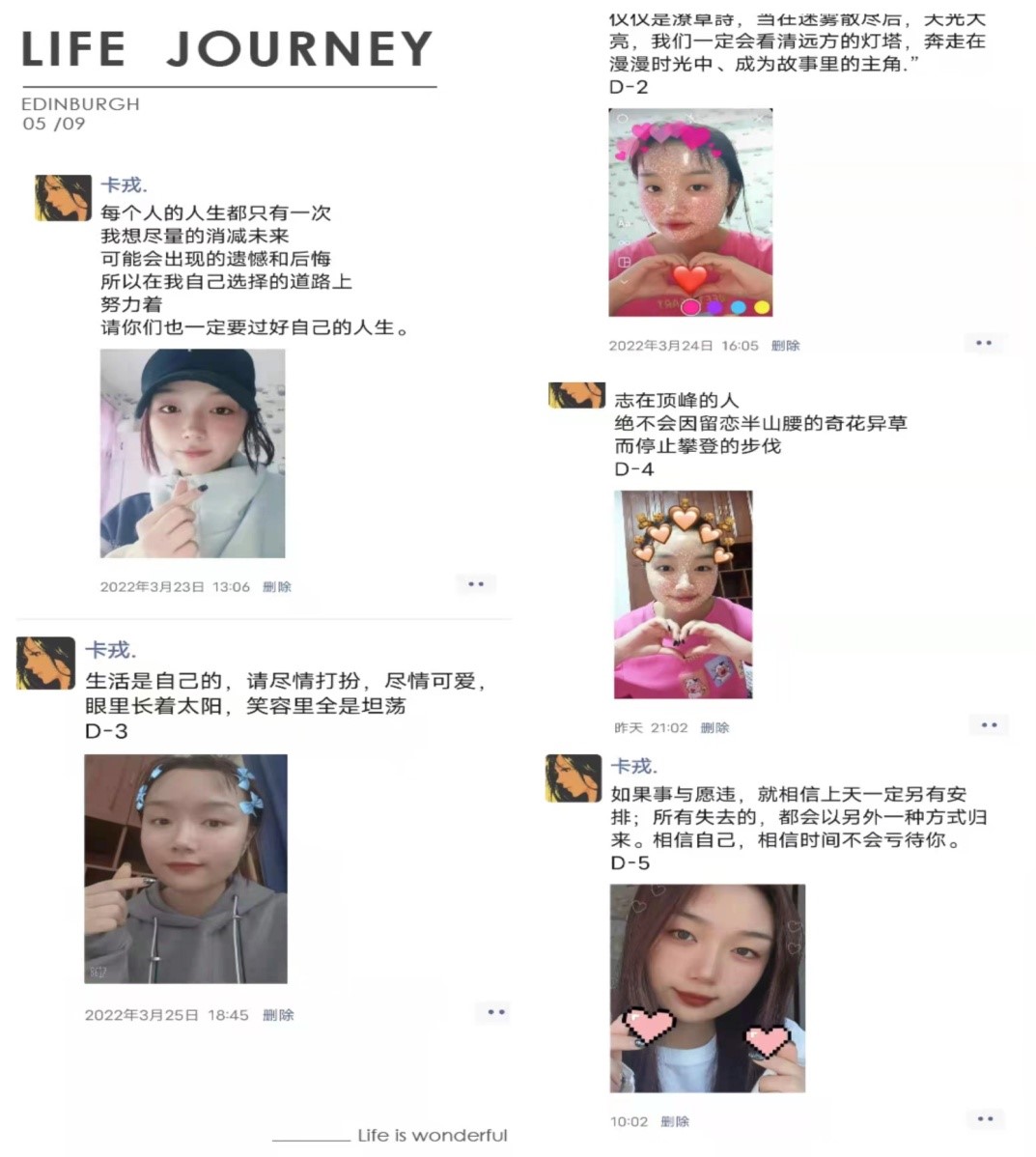
Task: Delete the post dated 2022年3月24日 16:05
Action: [785, 346]
